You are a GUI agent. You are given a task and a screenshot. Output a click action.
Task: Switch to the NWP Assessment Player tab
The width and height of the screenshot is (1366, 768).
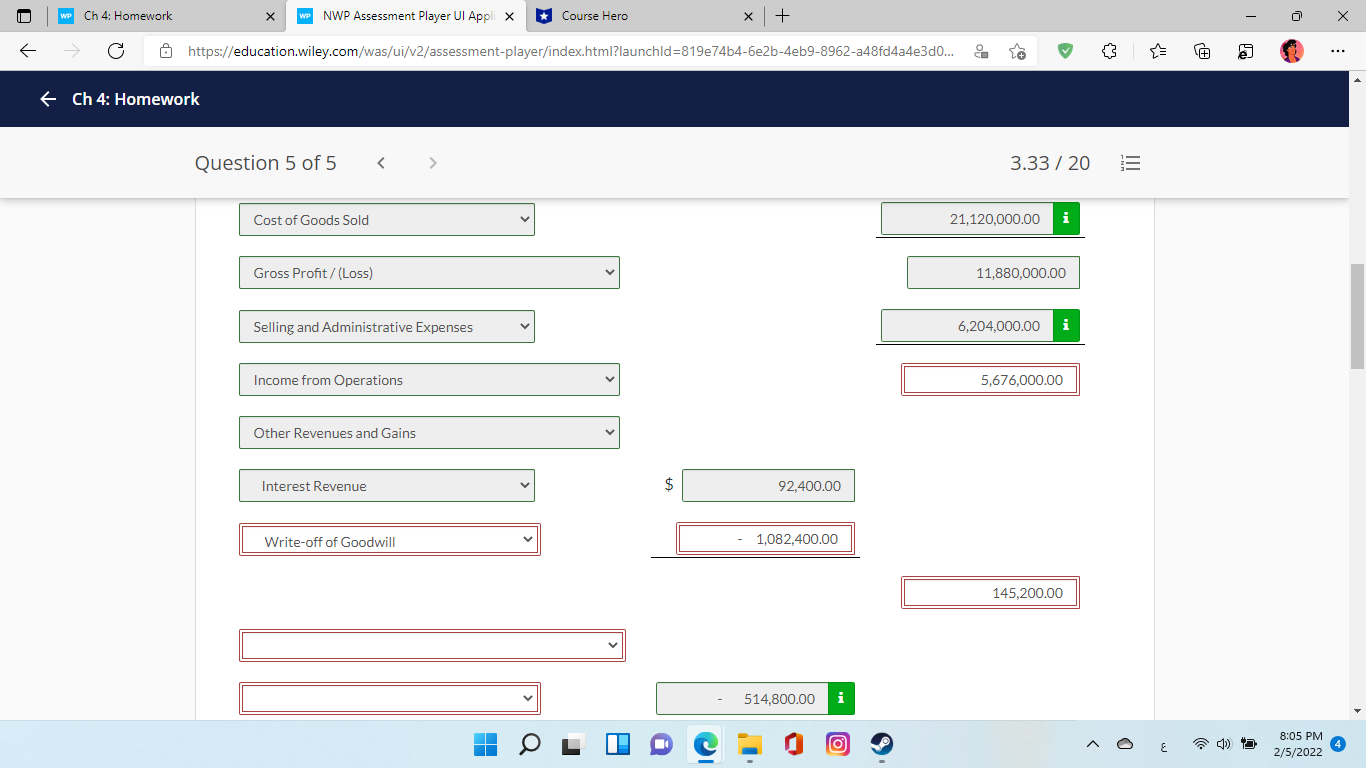[405, 16]
